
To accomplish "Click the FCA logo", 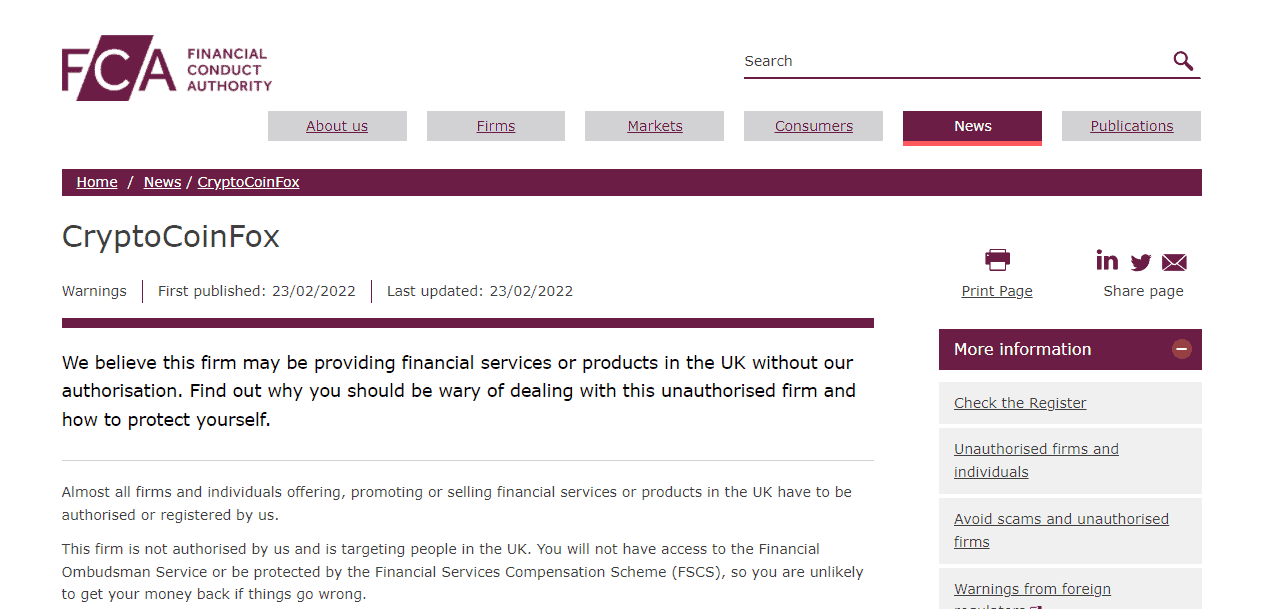I will [x=166, y=68].
